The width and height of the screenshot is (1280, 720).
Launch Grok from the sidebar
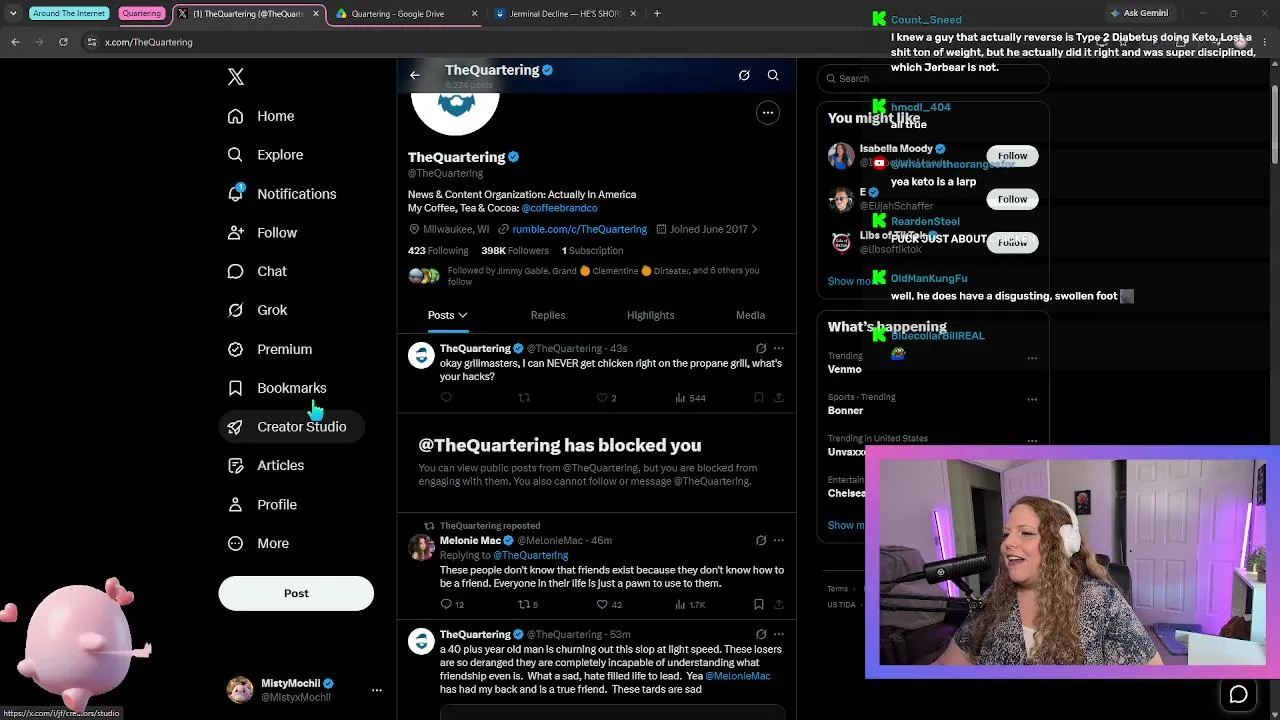coord(257,310)
